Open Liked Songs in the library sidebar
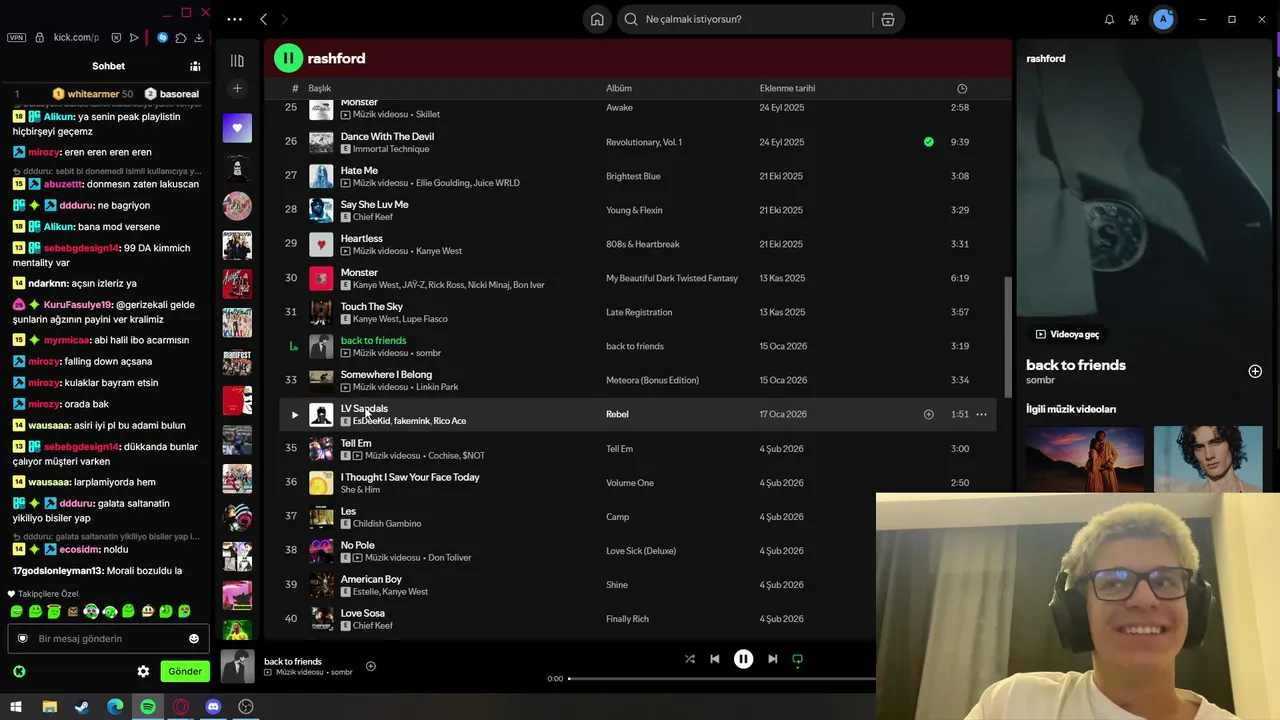This screenshot has height=720, width=1280. coord(237,128)
